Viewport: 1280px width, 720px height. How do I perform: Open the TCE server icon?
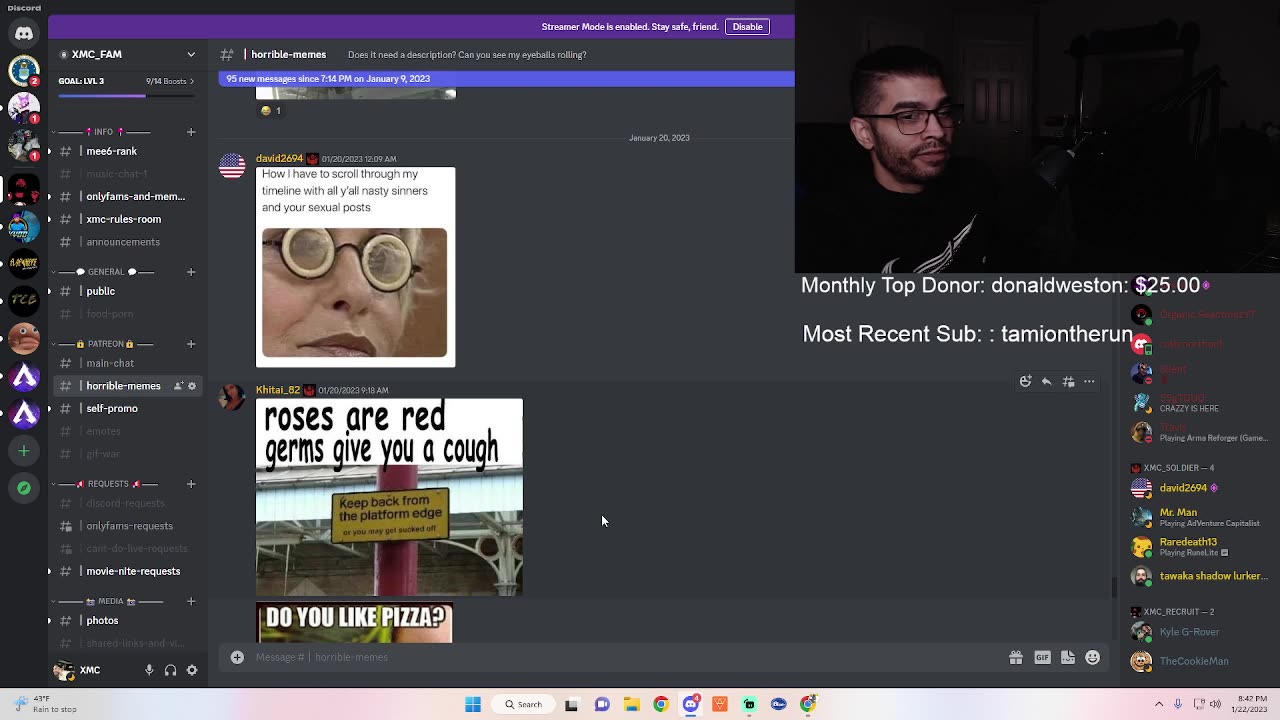[24, 301]
